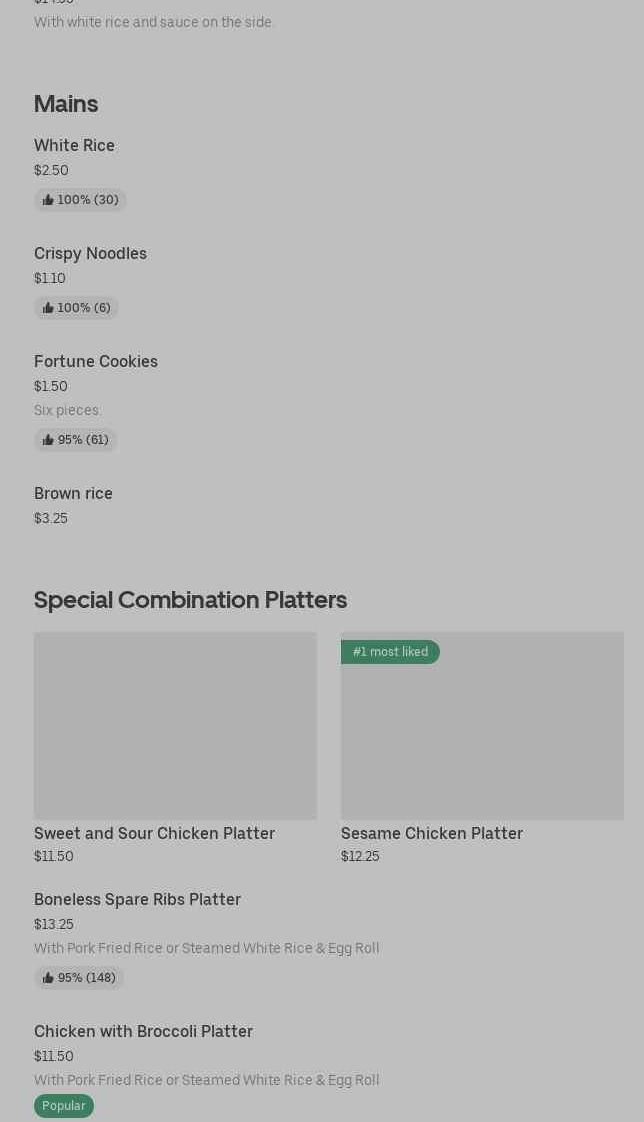644x1122 pixels.
Task: Click thumbs-up rating badge under Fortune Cookies
Action: click(x=75, y=440)
